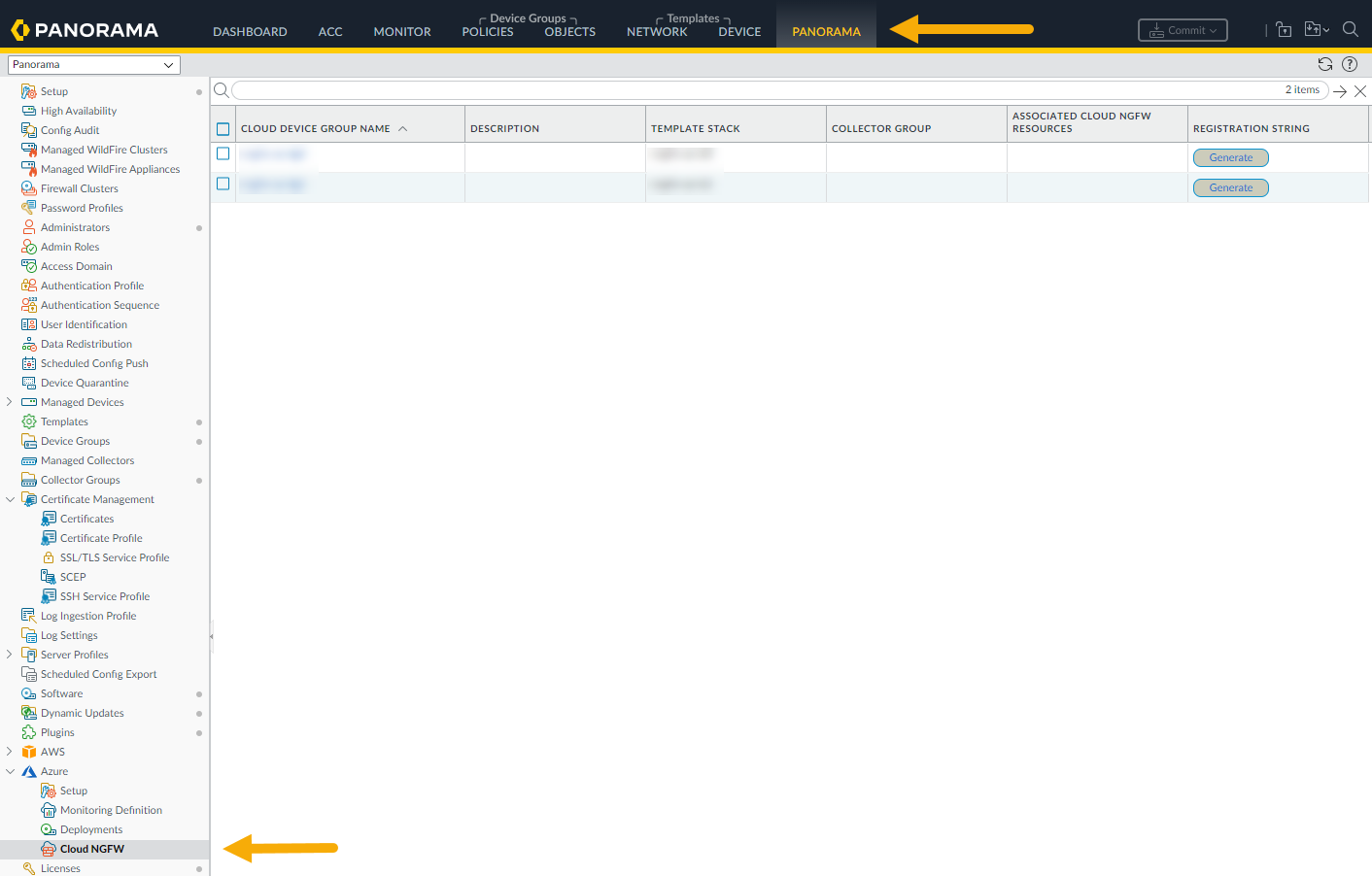Collapse the Certificate Management node

10,499
